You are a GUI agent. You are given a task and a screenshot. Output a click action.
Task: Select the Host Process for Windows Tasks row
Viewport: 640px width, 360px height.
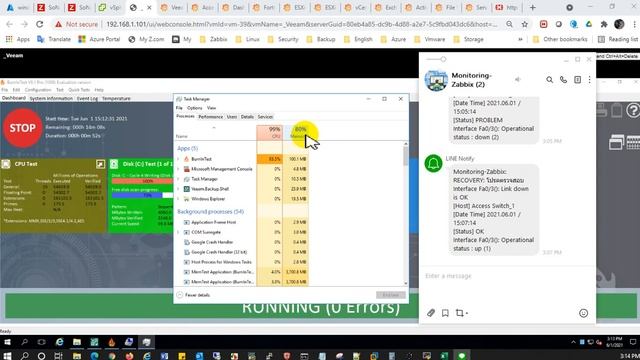[x=221, y=262]
